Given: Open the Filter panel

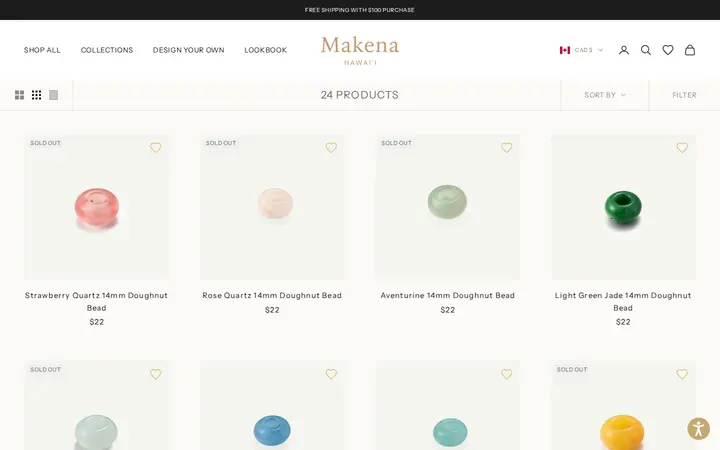Looking at the screenshot, I should coord(684,95).
